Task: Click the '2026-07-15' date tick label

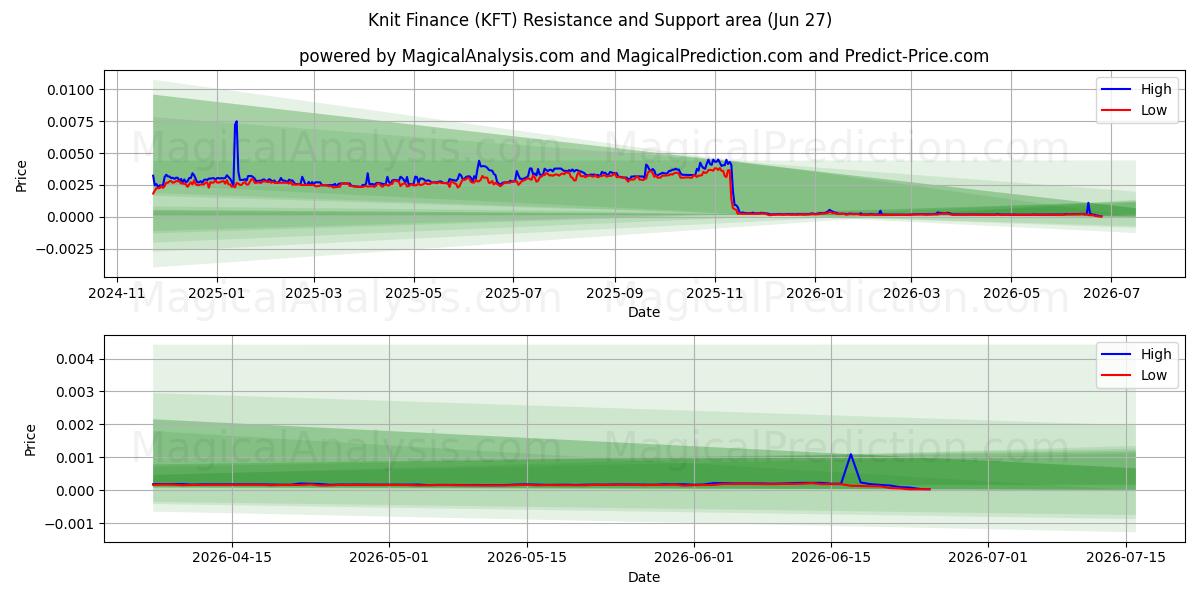Action: (x=1126, y=558)
